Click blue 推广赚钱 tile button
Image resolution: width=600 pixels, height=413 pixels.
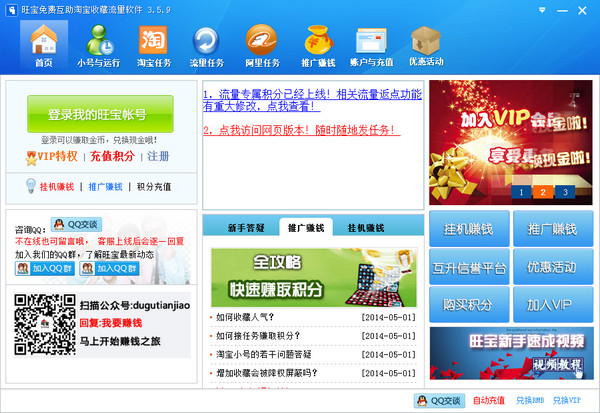point(553,229)
